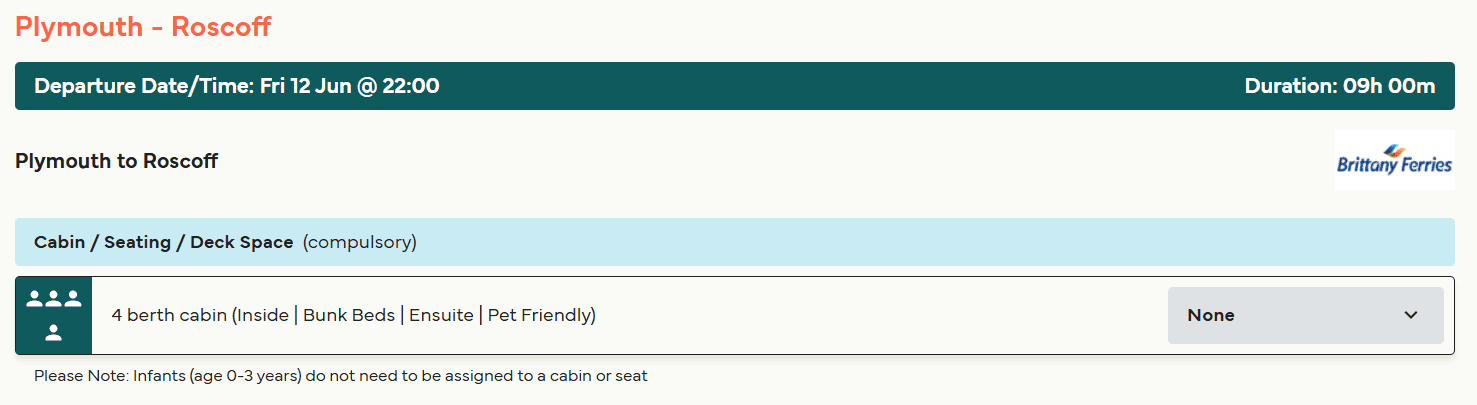Click the compulsory label in section header
The height and width of the screenshot is (405, 1477).
(360, 242)
